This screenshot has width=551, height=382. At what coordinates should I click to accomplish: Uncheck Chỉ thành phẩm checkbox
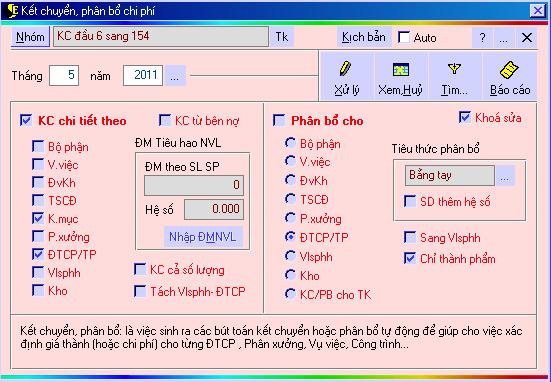[x=410, y=258]
